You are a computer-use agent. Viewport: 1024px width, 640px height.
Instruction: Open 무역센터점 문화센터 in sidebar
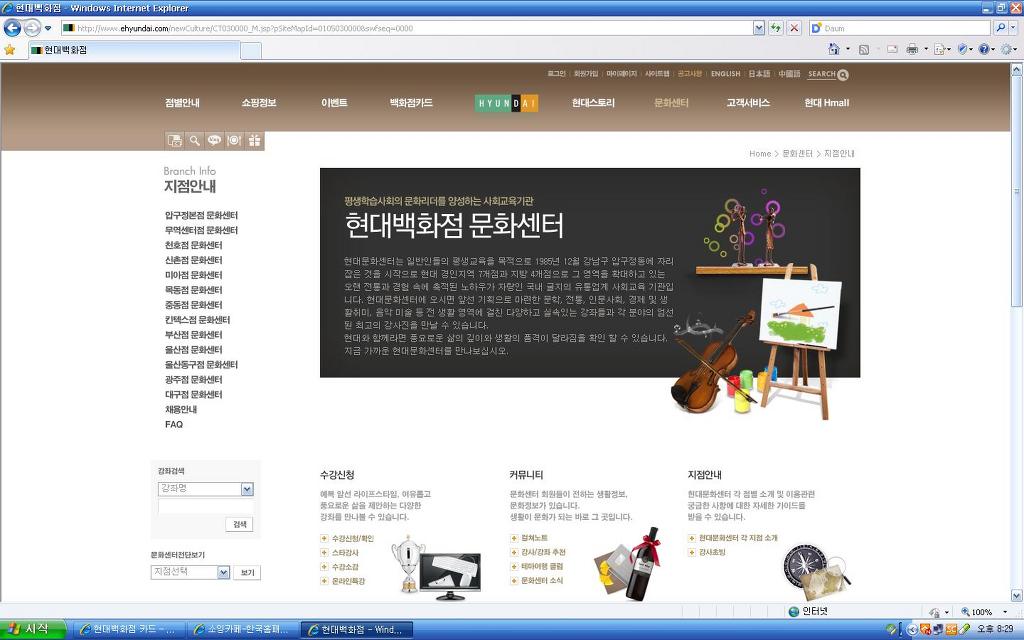(201, 231)
